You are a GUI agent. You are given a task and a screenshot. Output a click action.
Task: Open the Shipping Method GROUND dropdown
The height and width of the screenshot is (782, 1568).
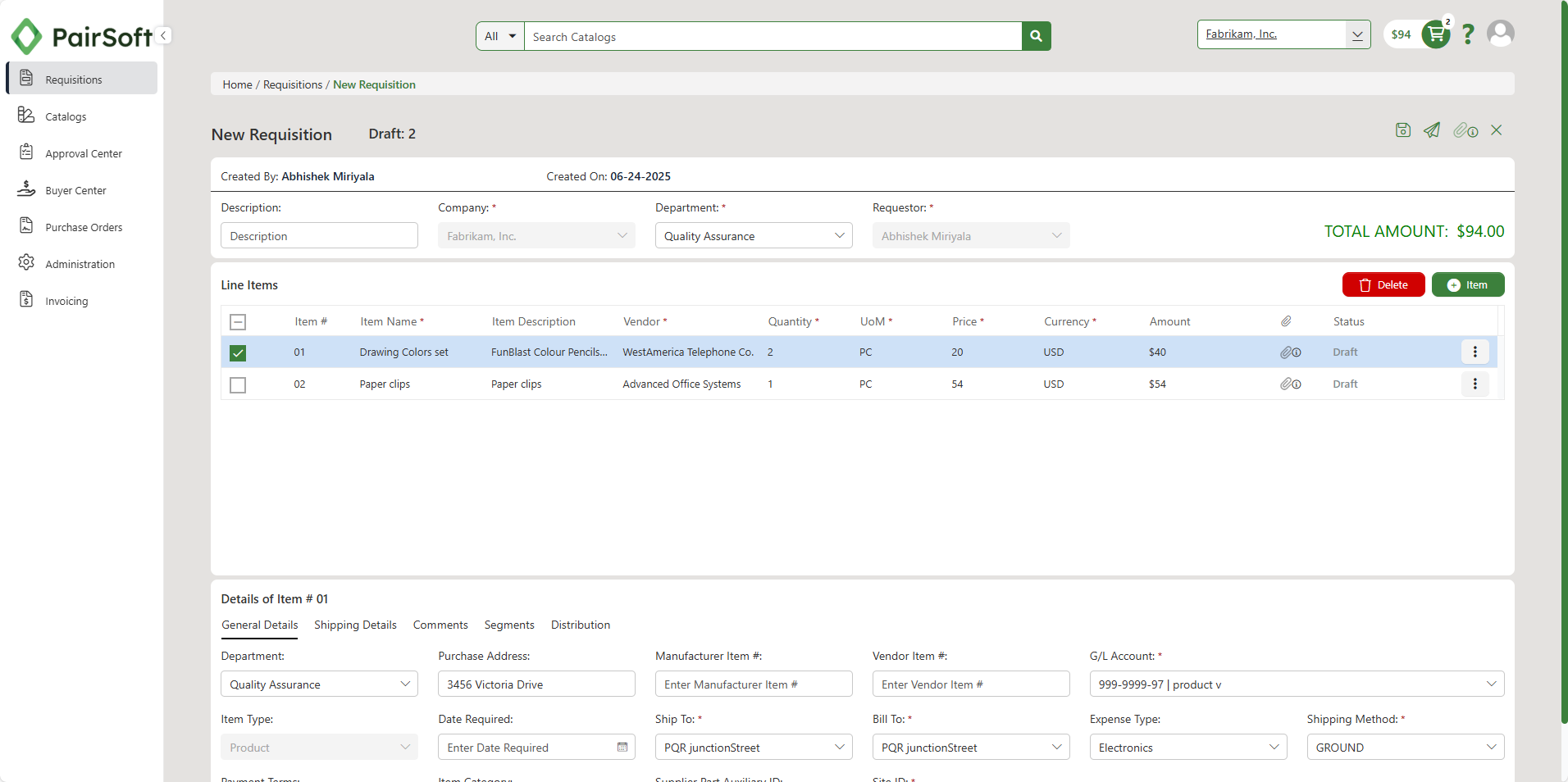pyautogui.click(x=1406, y=748)
